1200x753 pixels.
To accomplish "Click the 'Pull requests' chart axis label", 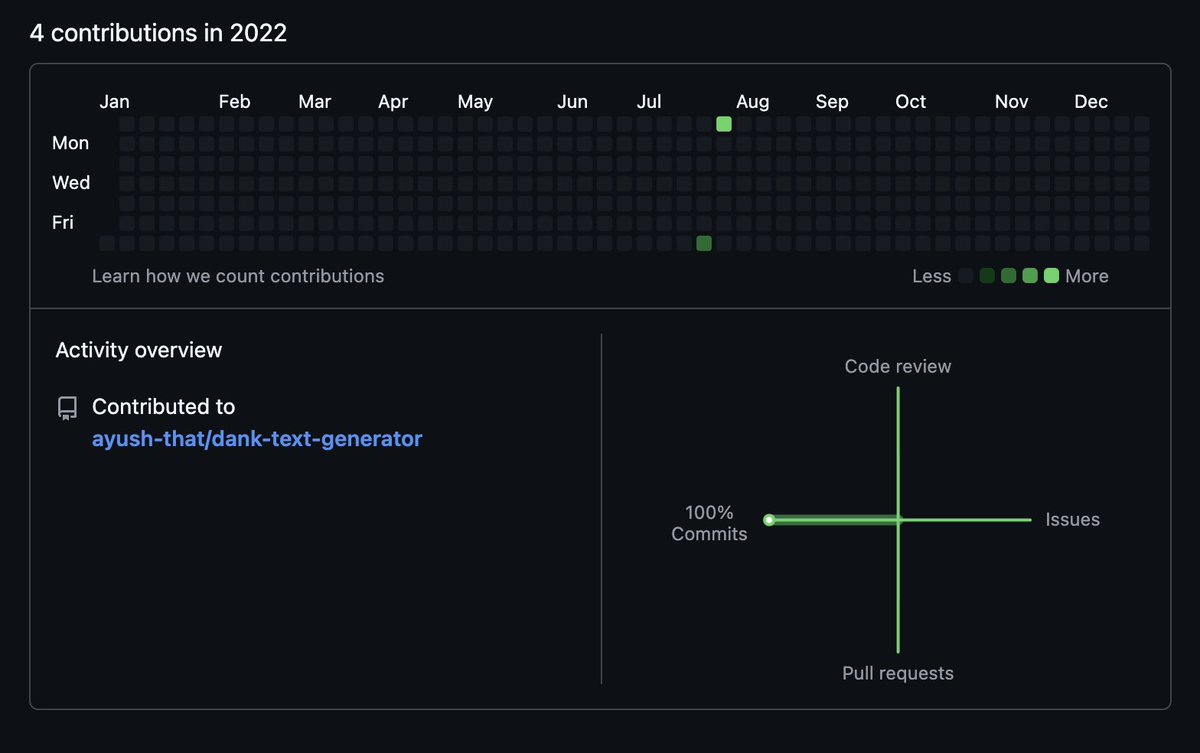I will tap(898, 674).
